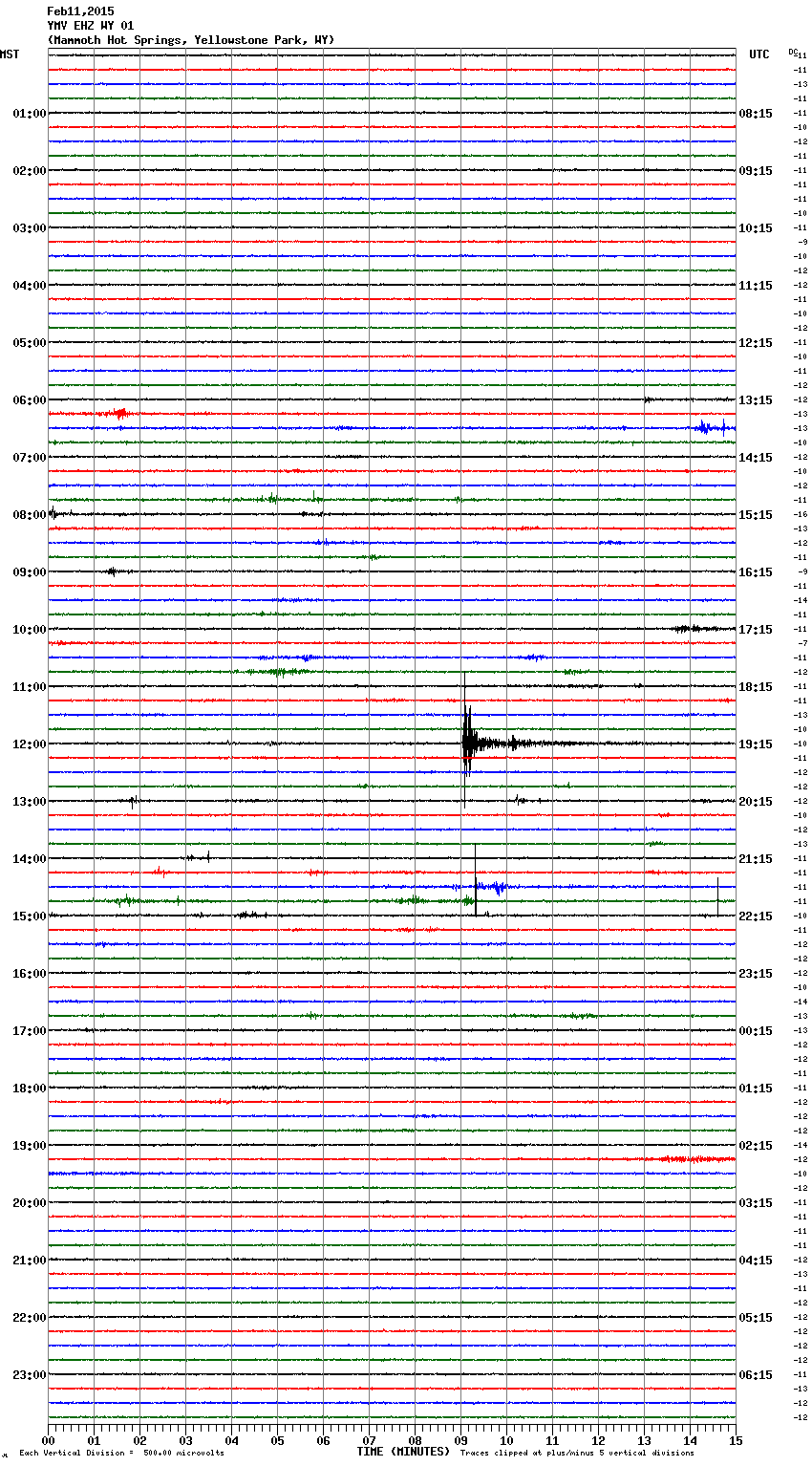
Task: Click the "15:00" MST time label
Action: 30,916
